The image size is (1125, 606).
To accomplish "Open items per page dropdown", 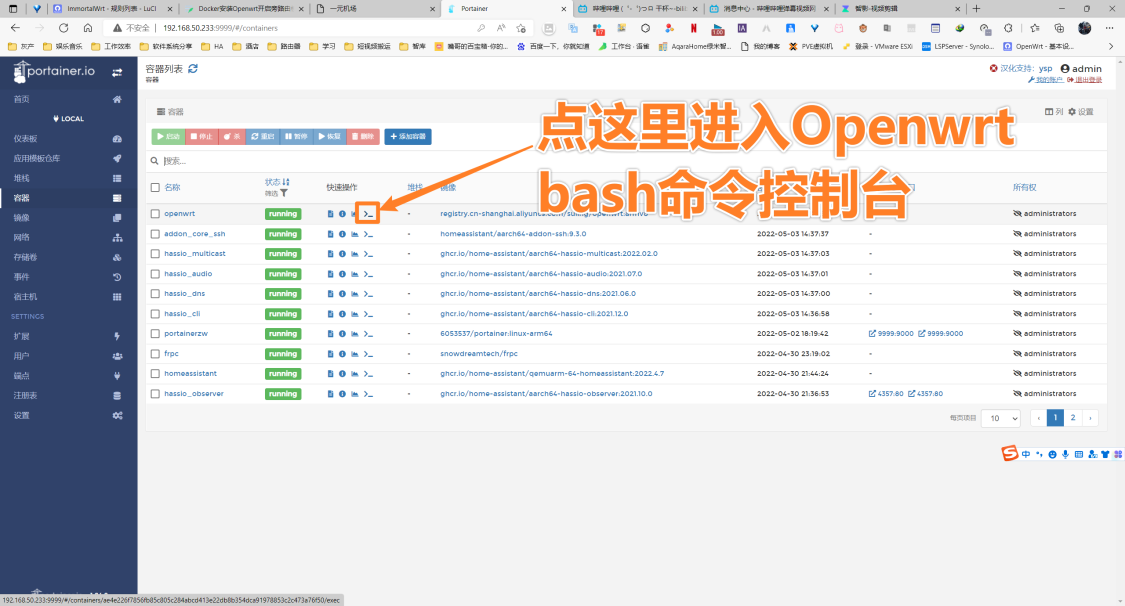I will 1001,418.
